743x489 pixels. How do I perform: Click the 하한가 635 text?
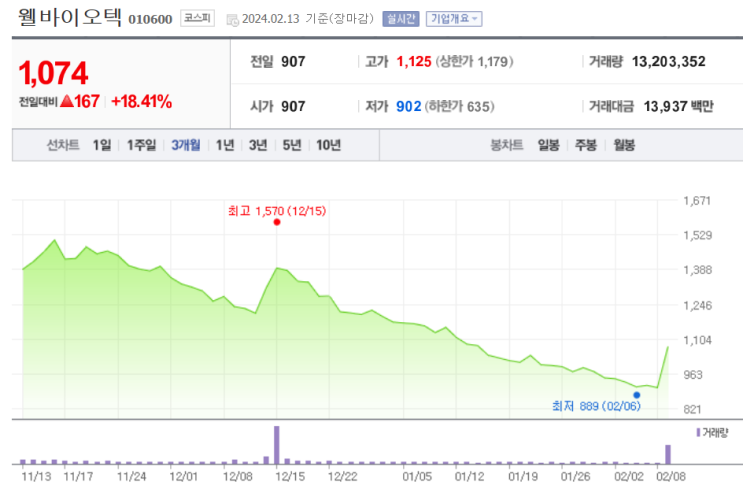[459, 106]
